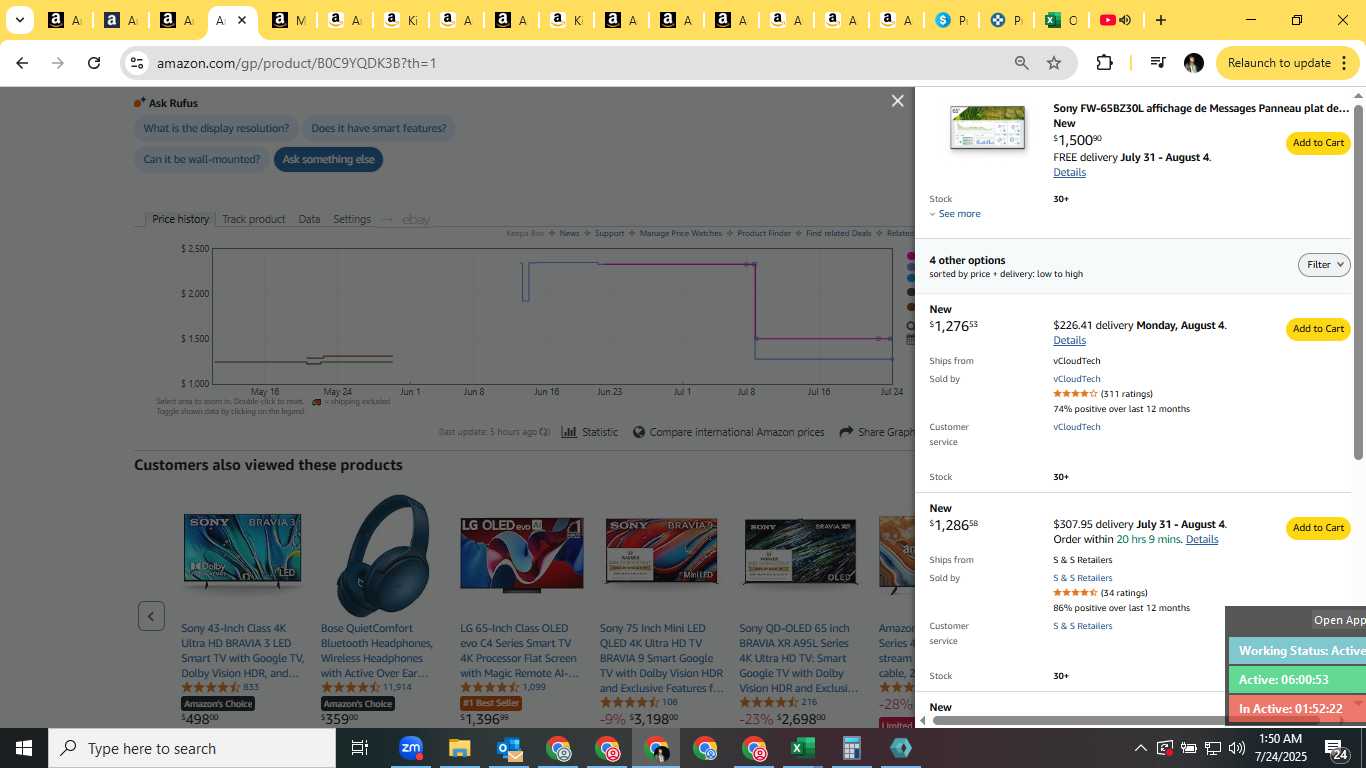Open Details link for vCloudTech delivery
Viewport: 1366px width, 768px height.
[x=1069, y=340]
